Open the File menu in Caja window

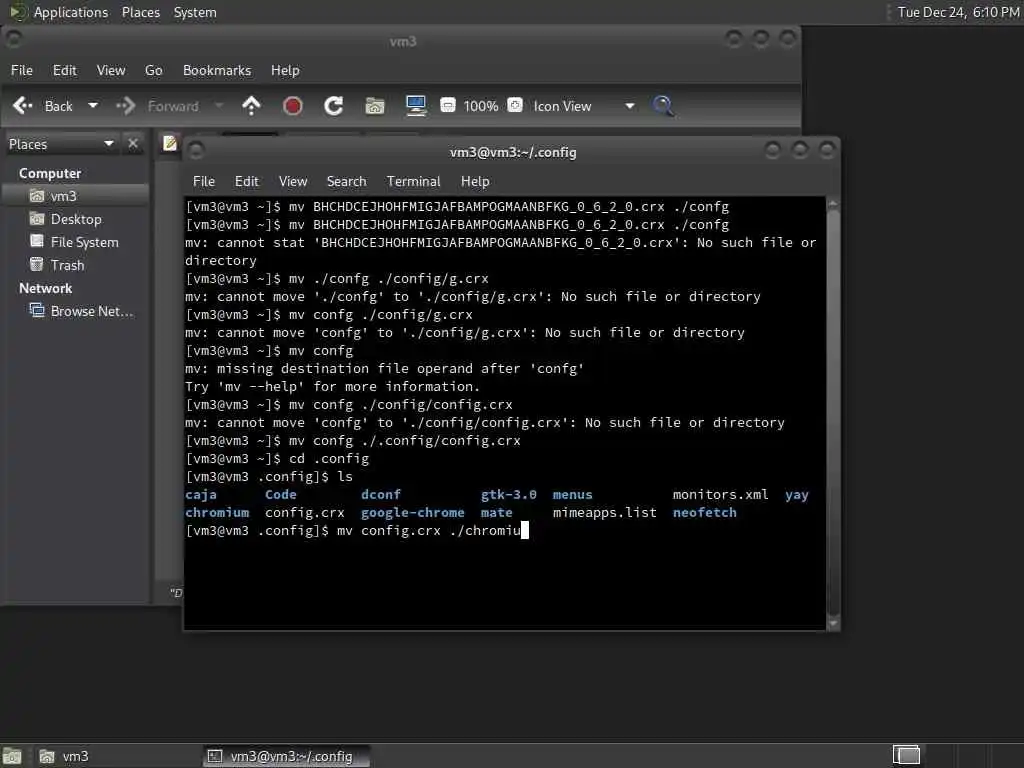[22, 71]
